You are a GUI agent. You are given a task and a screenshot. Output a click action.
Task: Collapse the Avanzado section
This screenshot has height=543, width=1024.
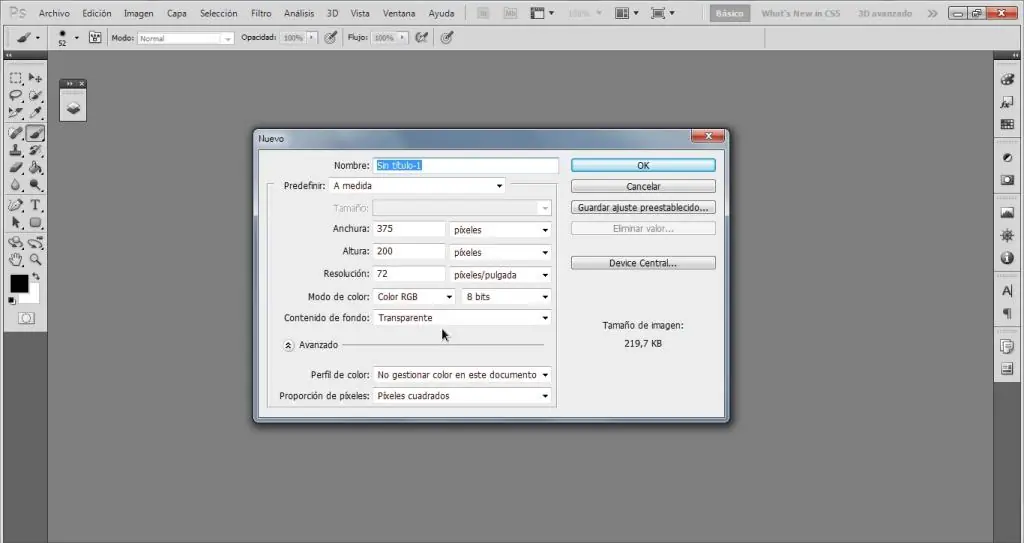point(289,345)
